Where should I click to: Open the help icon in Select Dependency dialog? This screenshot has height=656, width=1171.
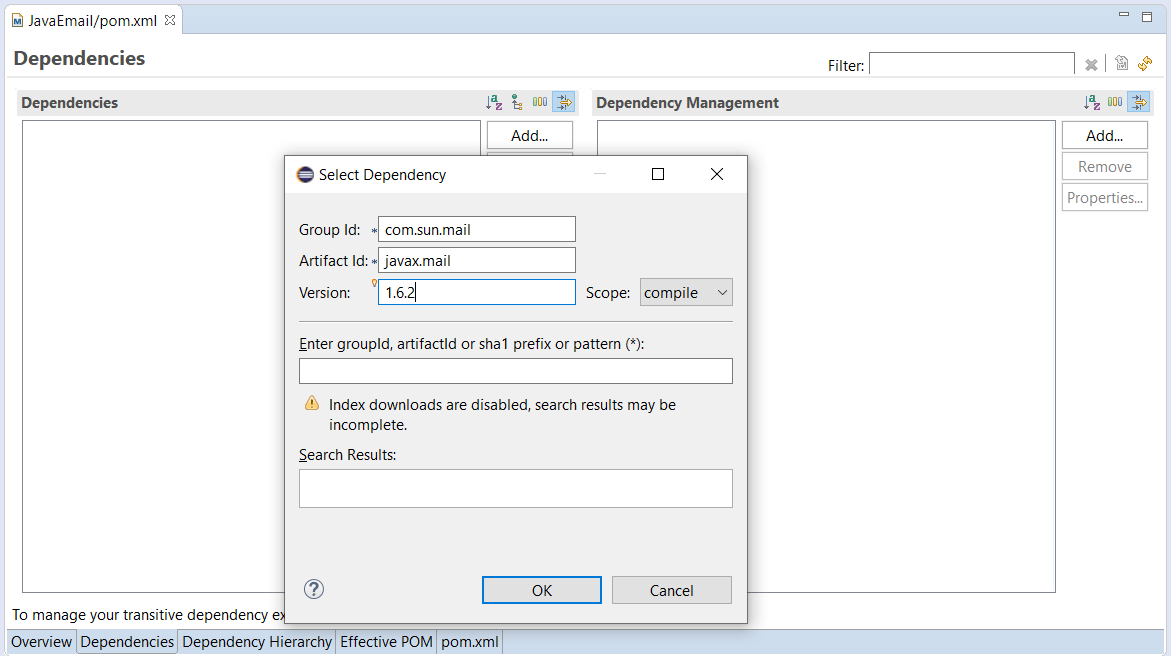pyautogui.click(x=313, y=589)
